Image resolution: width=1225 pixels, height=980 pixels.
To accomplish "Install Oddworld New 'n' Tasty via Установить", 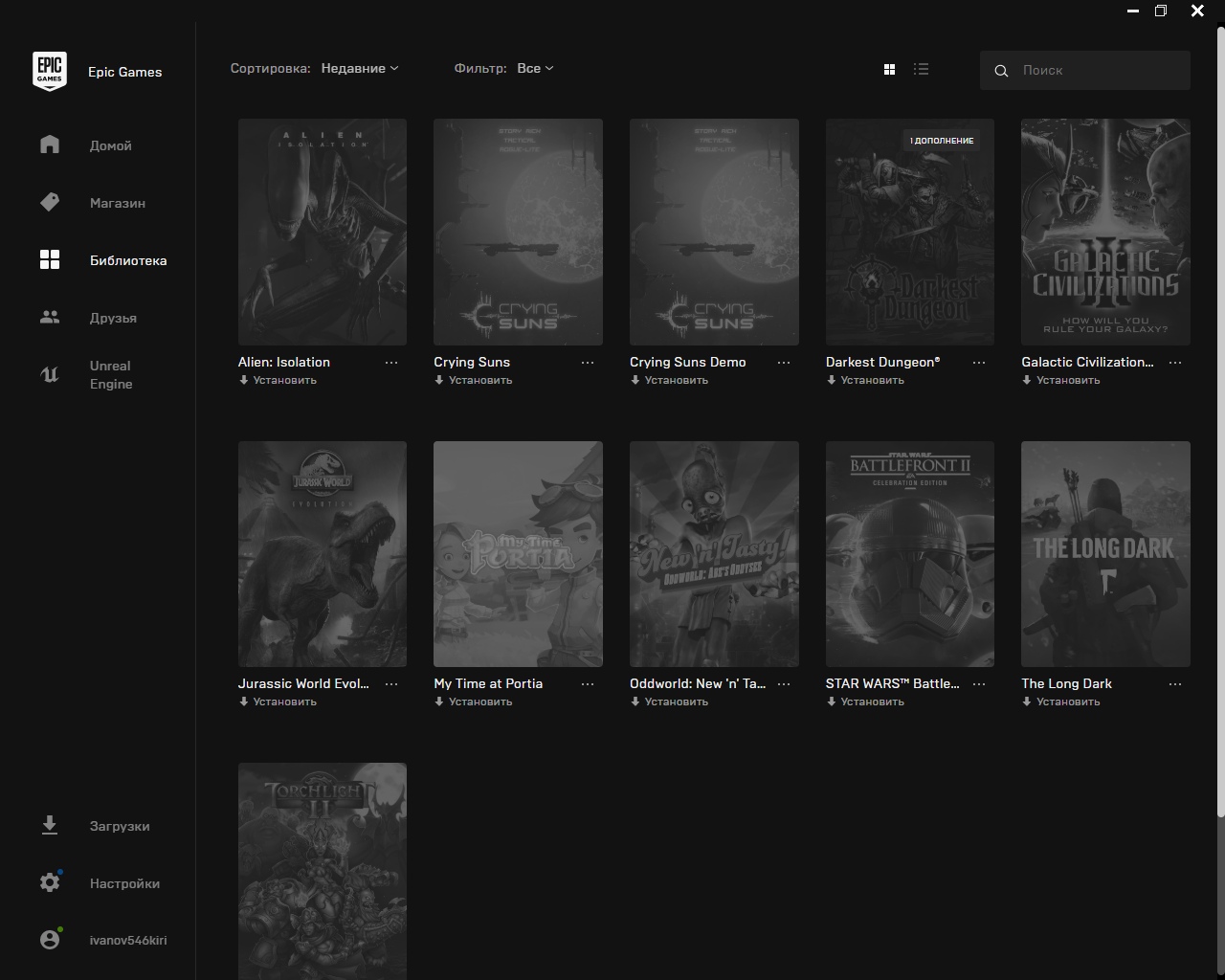I will 669,702.
